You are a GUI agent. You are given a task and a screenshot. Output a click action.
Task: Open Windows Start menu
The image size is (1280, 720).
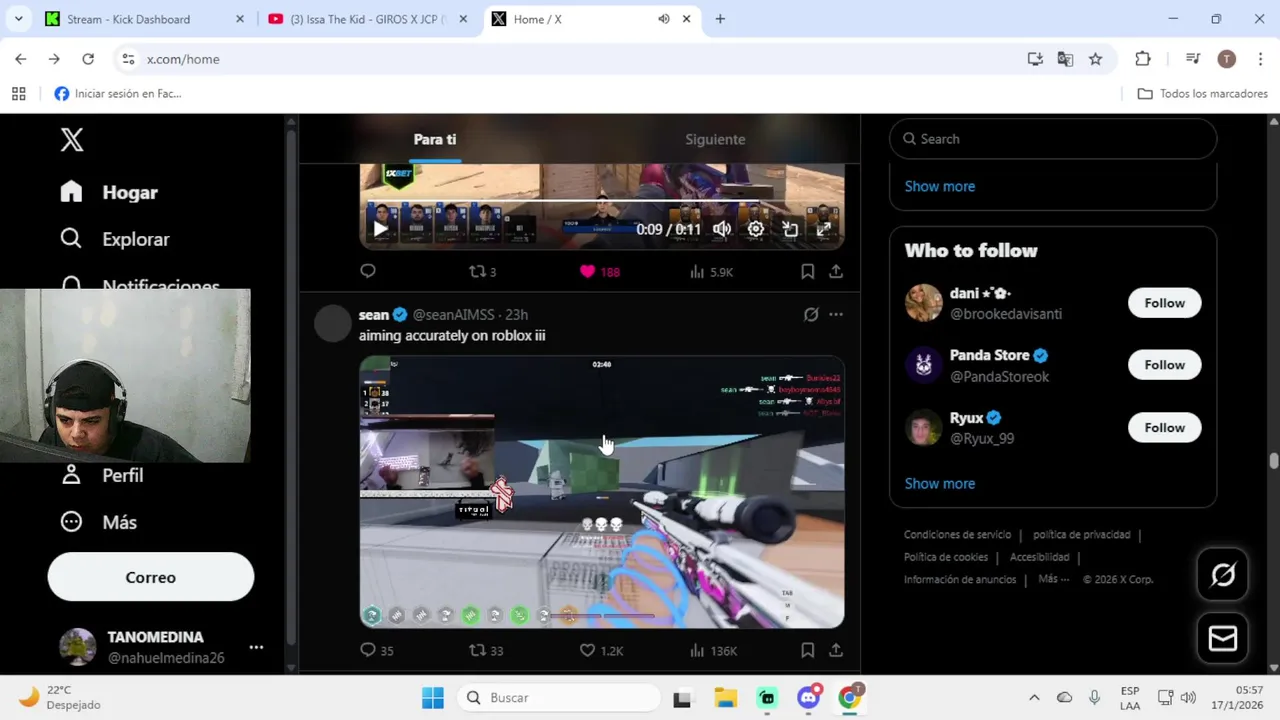click(433, 698)
